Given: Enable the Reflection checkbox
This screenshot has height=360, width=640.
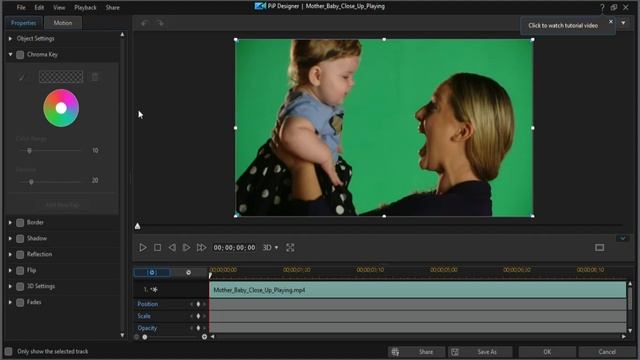Looking at the screenshot, I should point(20,254).
